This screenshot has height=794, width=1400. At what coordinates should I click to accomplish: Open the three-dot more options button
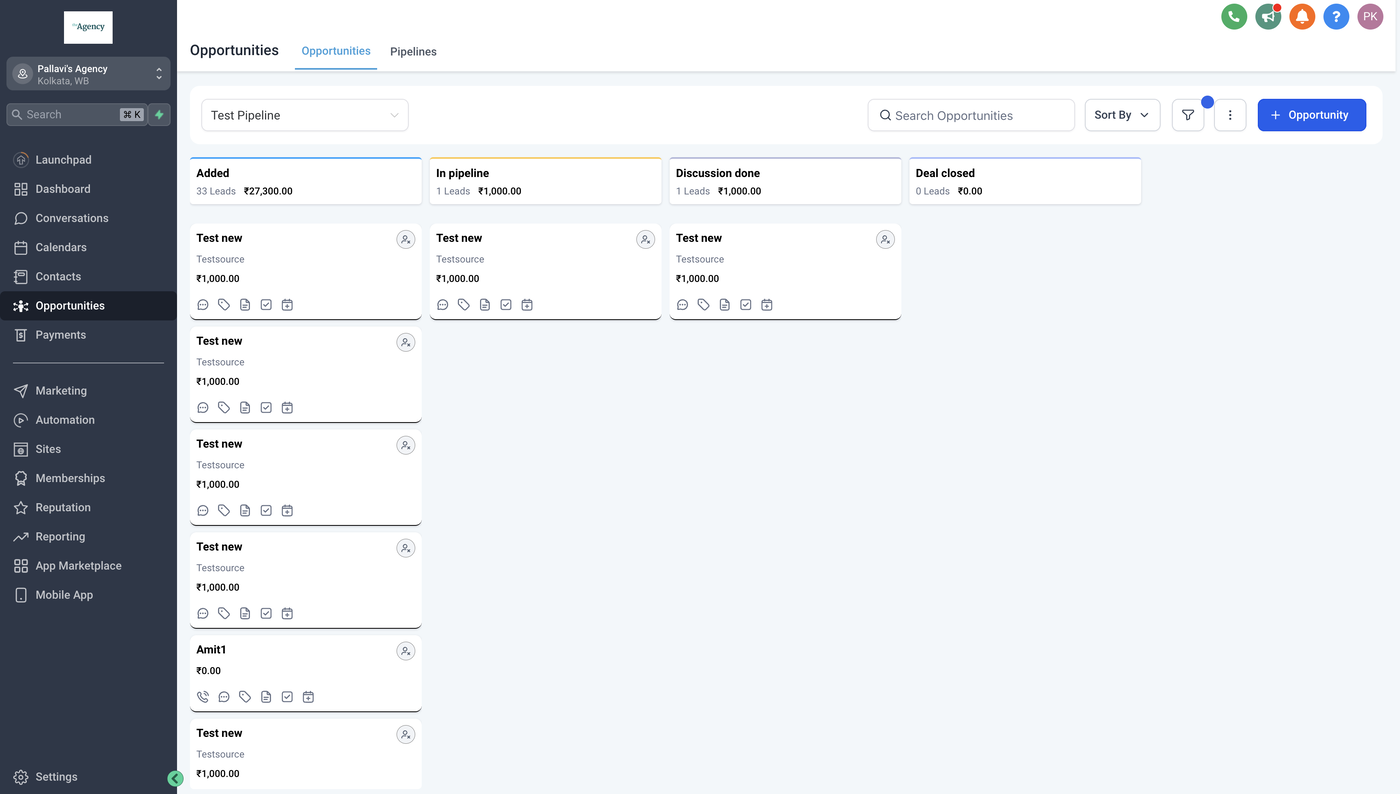1230,115
